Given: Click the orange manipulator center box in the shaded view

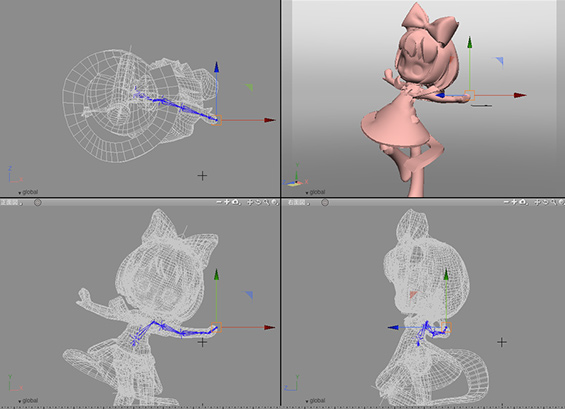Looking at the screenshot, I should click(x=470, y=95).
